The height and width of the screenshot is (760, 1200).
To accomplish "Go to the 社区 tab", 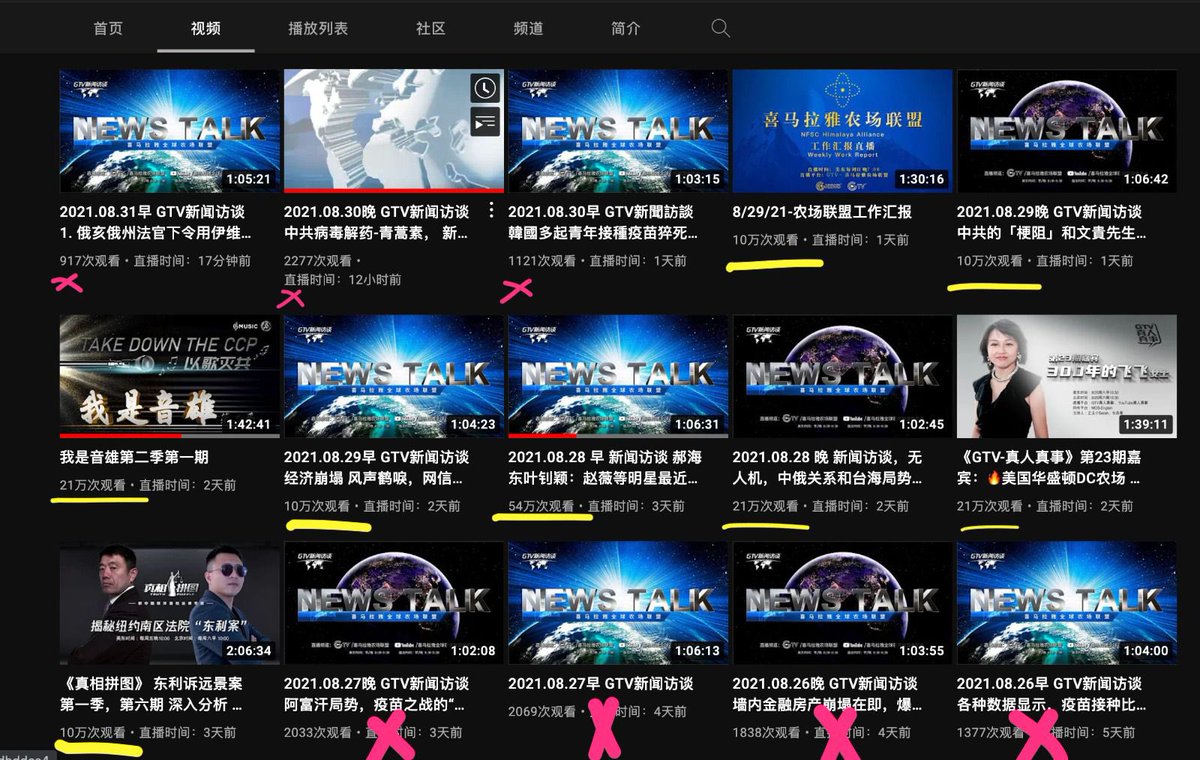I will [431, 28].
